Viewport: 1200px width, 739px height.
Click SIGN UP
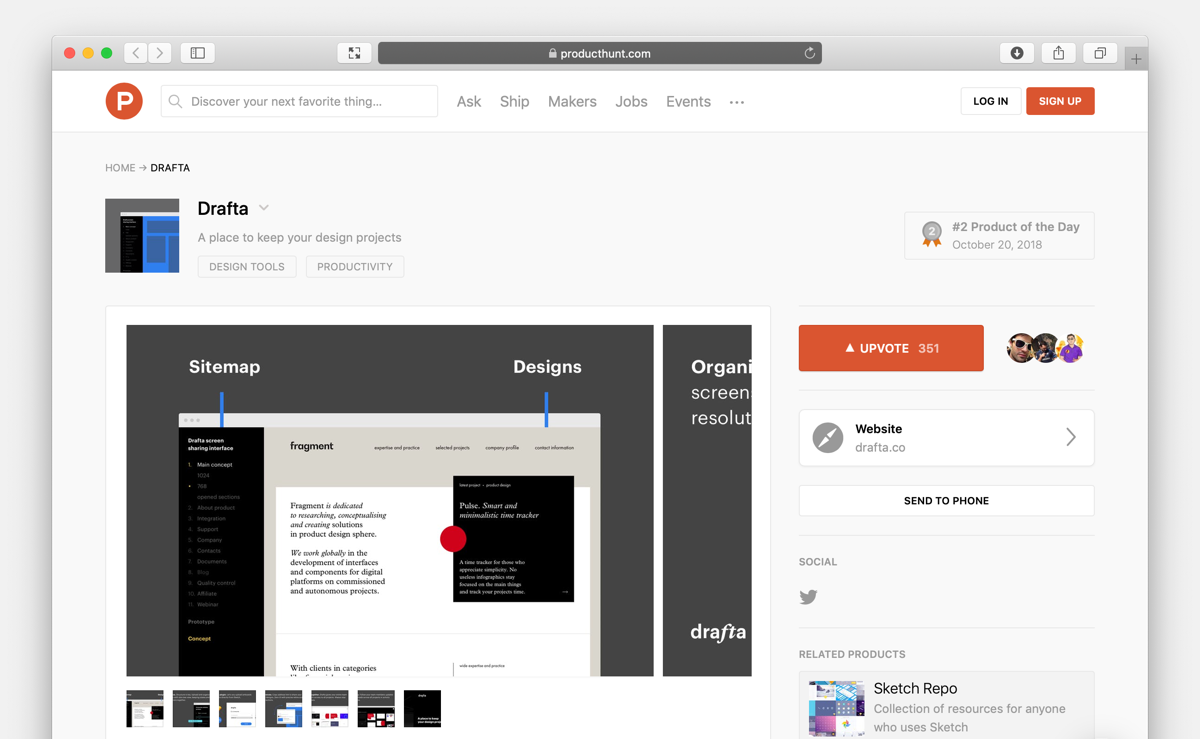(1060, 101)
